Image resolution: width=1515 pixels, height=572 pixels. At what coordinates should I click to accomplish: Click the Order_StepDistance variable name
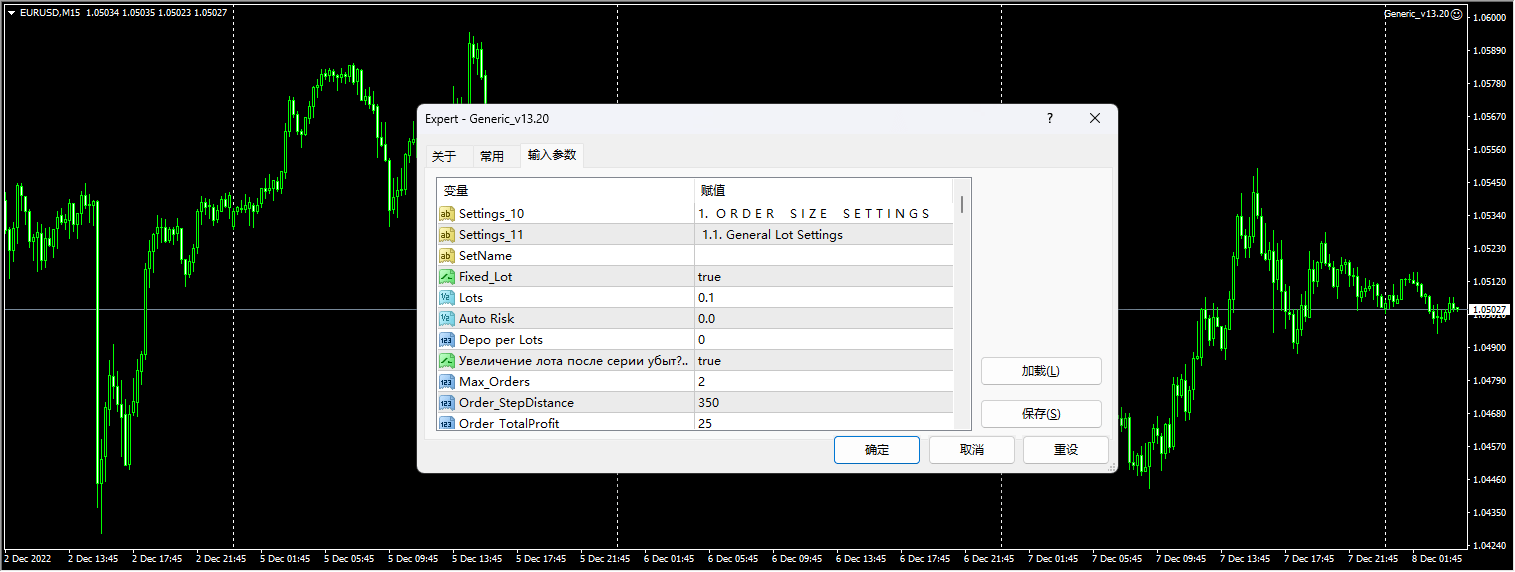(516, 402)
